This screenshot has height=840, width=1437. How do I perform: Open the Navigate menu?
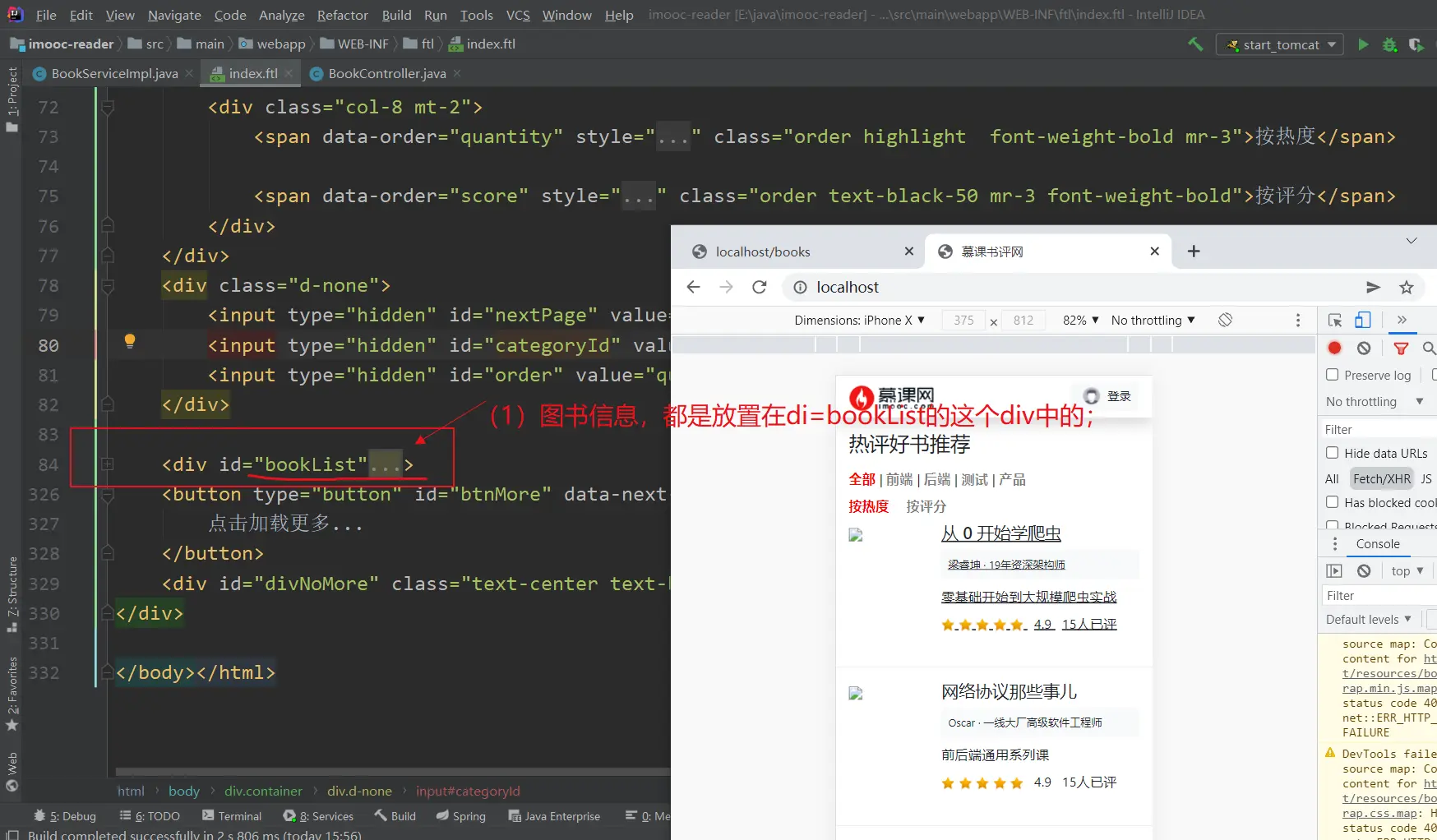174,15
